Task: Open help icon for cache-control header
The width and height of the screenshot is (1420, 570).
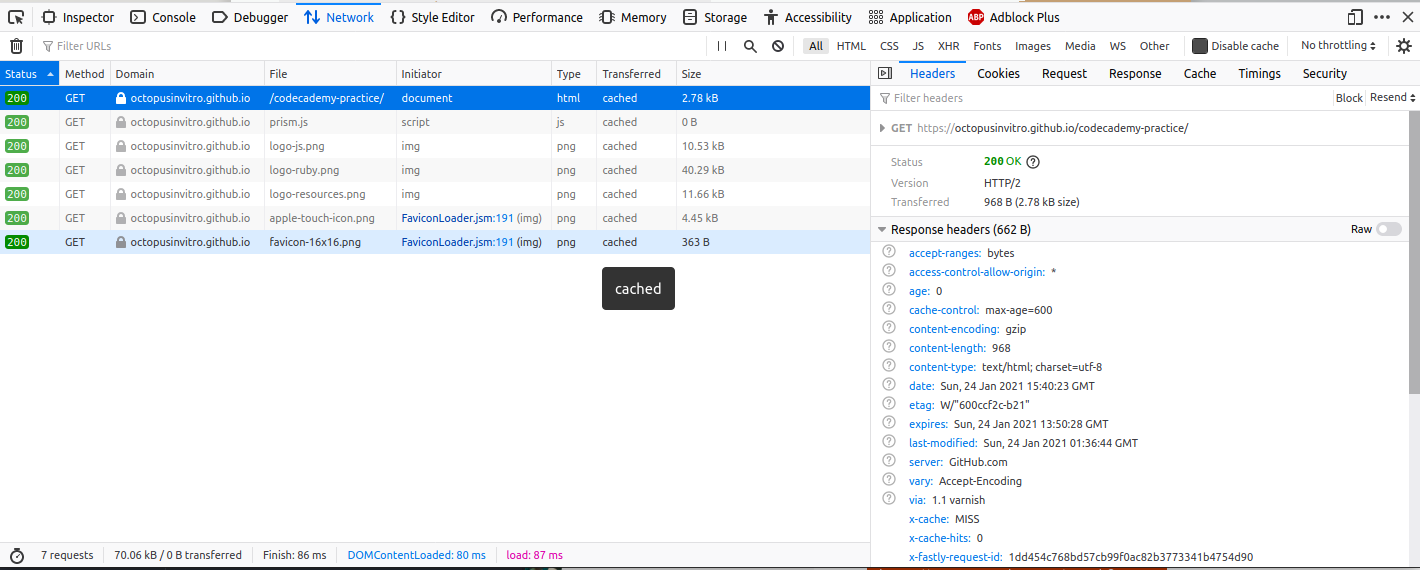Action: click(889, 309)
